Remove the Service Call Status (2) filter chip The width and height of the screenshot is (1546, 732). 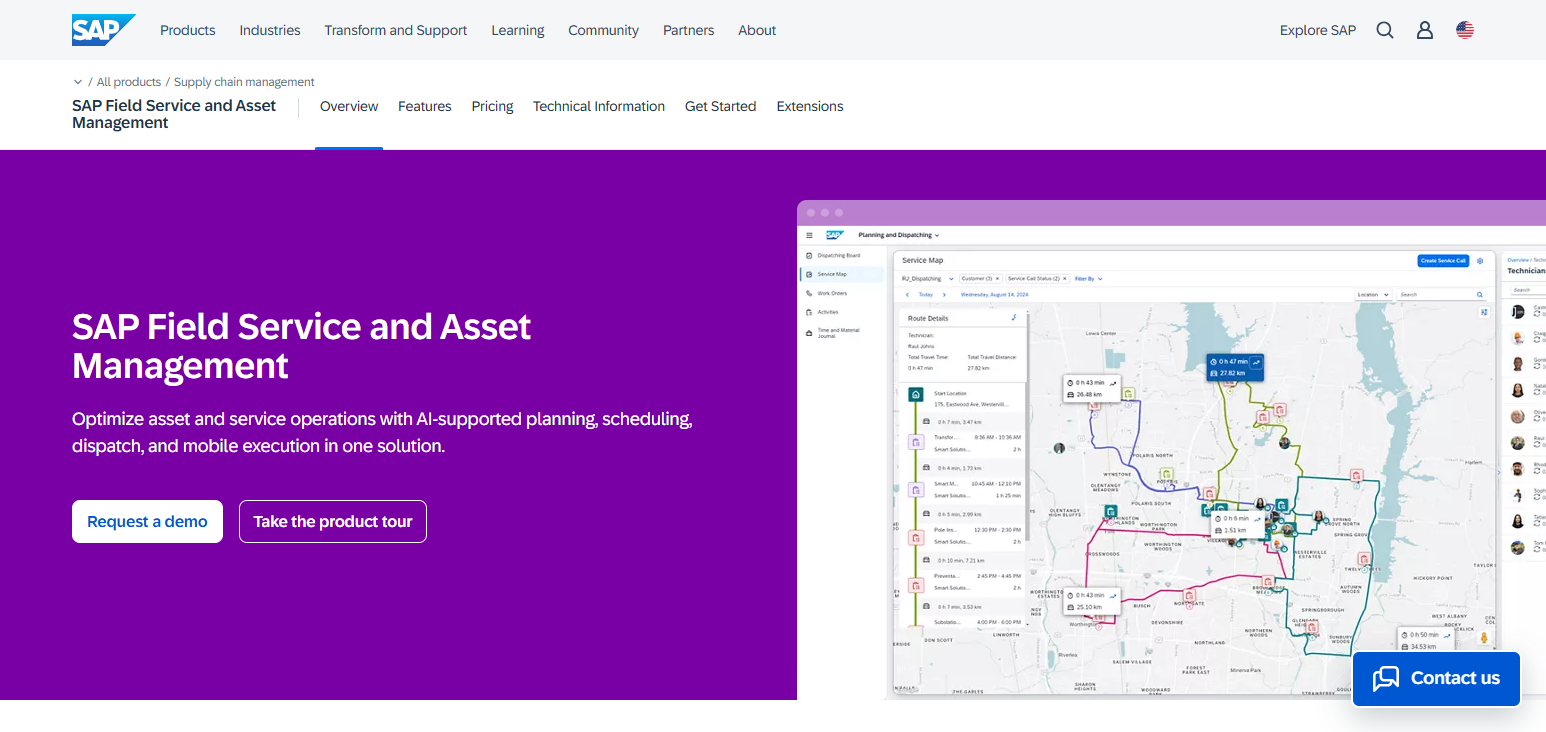click(1064, 279)
